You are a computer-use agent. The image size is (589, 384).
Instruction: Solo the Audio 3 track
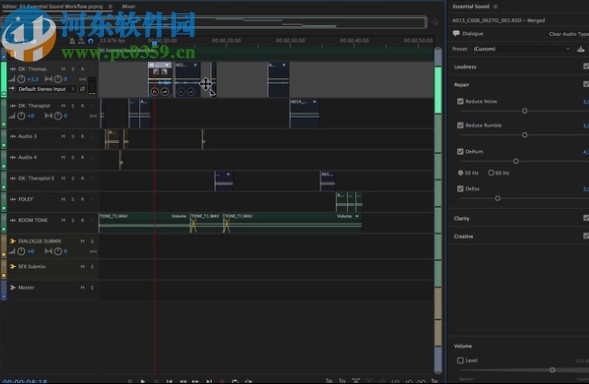click(73, 136)
